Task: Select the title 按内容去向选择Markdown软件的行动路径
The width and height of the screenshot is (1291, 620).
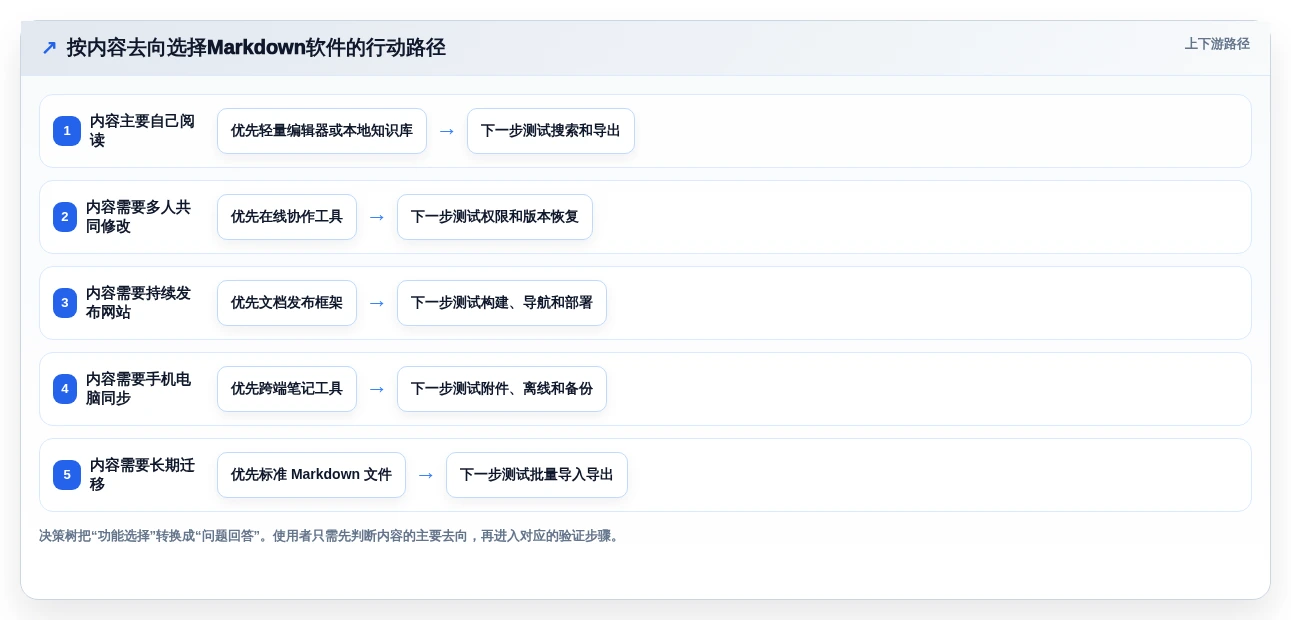Action: click(x=256, y=48)
